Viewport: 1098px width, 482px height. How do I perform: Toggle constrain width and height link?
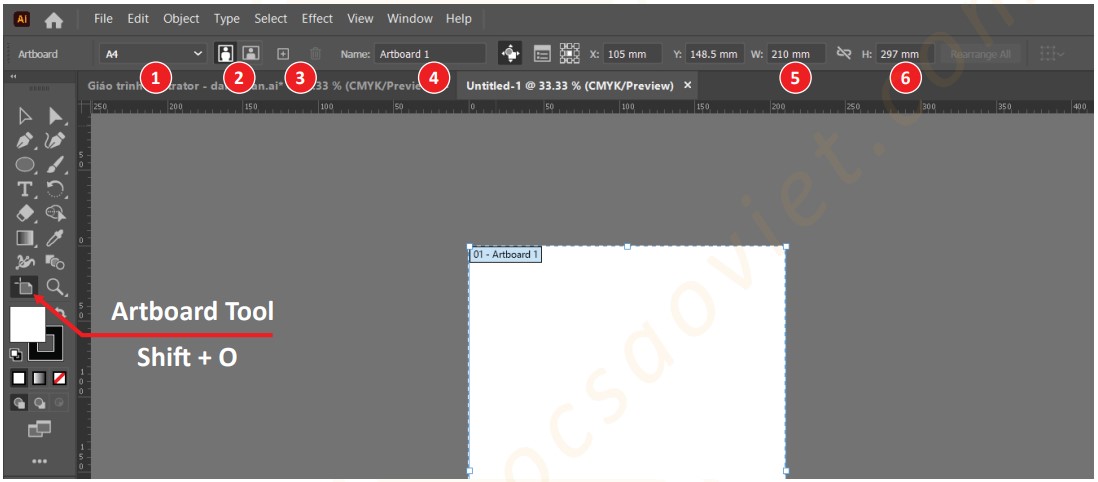click(844, 54)
